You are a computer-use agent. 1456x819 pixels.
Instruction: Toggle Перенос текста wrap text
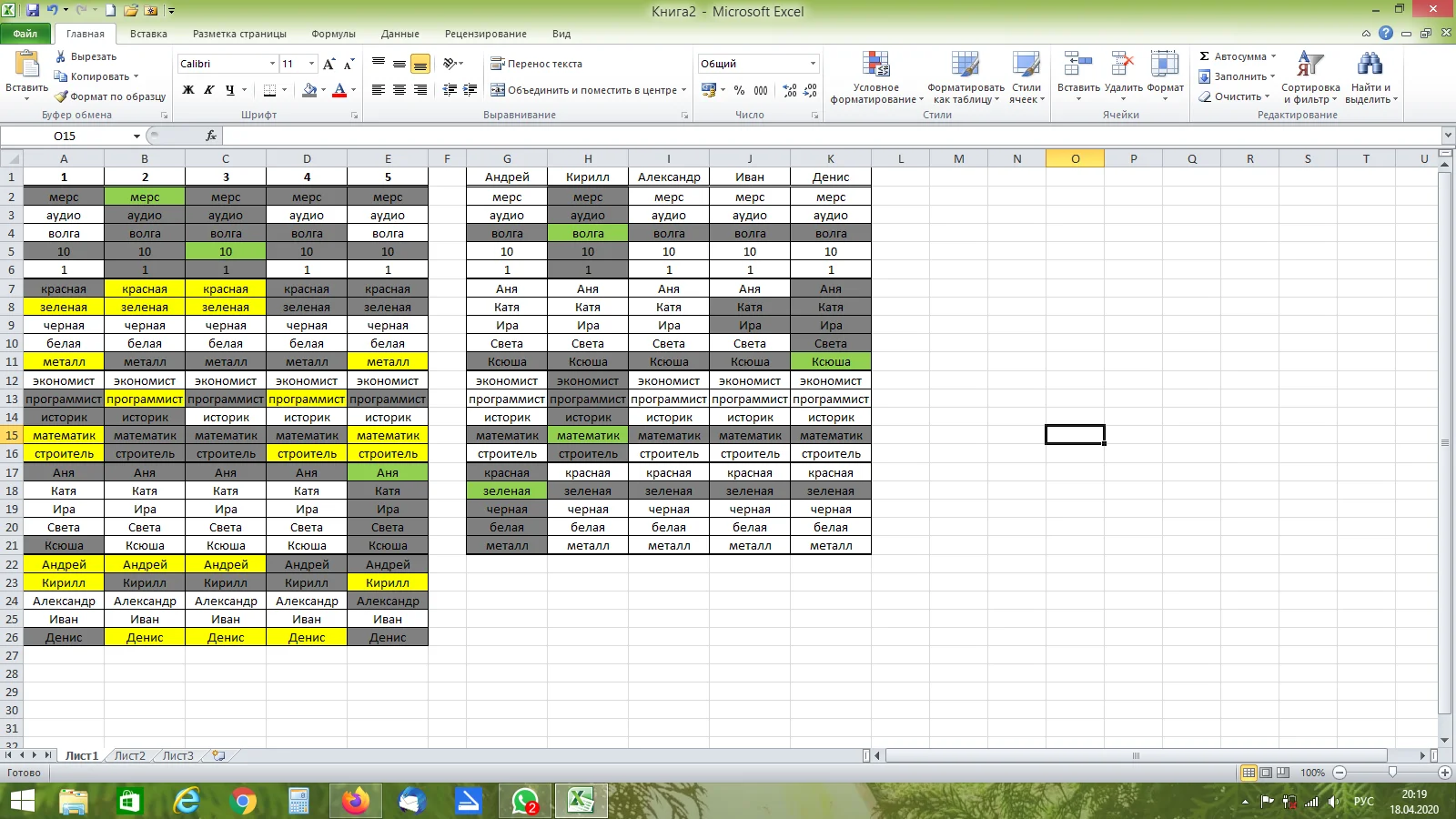[536, 64]
